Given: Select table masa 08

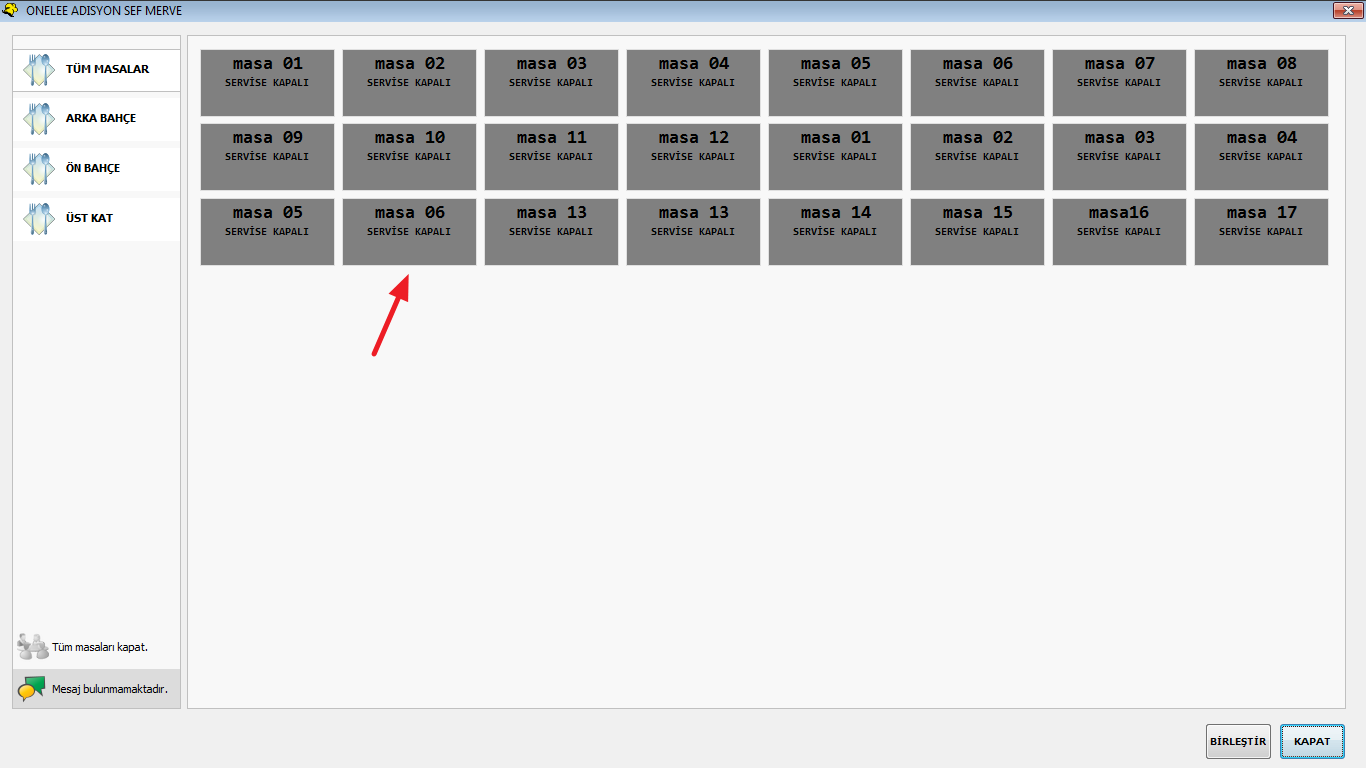Looking at the screenshot, I should 1261,83.
